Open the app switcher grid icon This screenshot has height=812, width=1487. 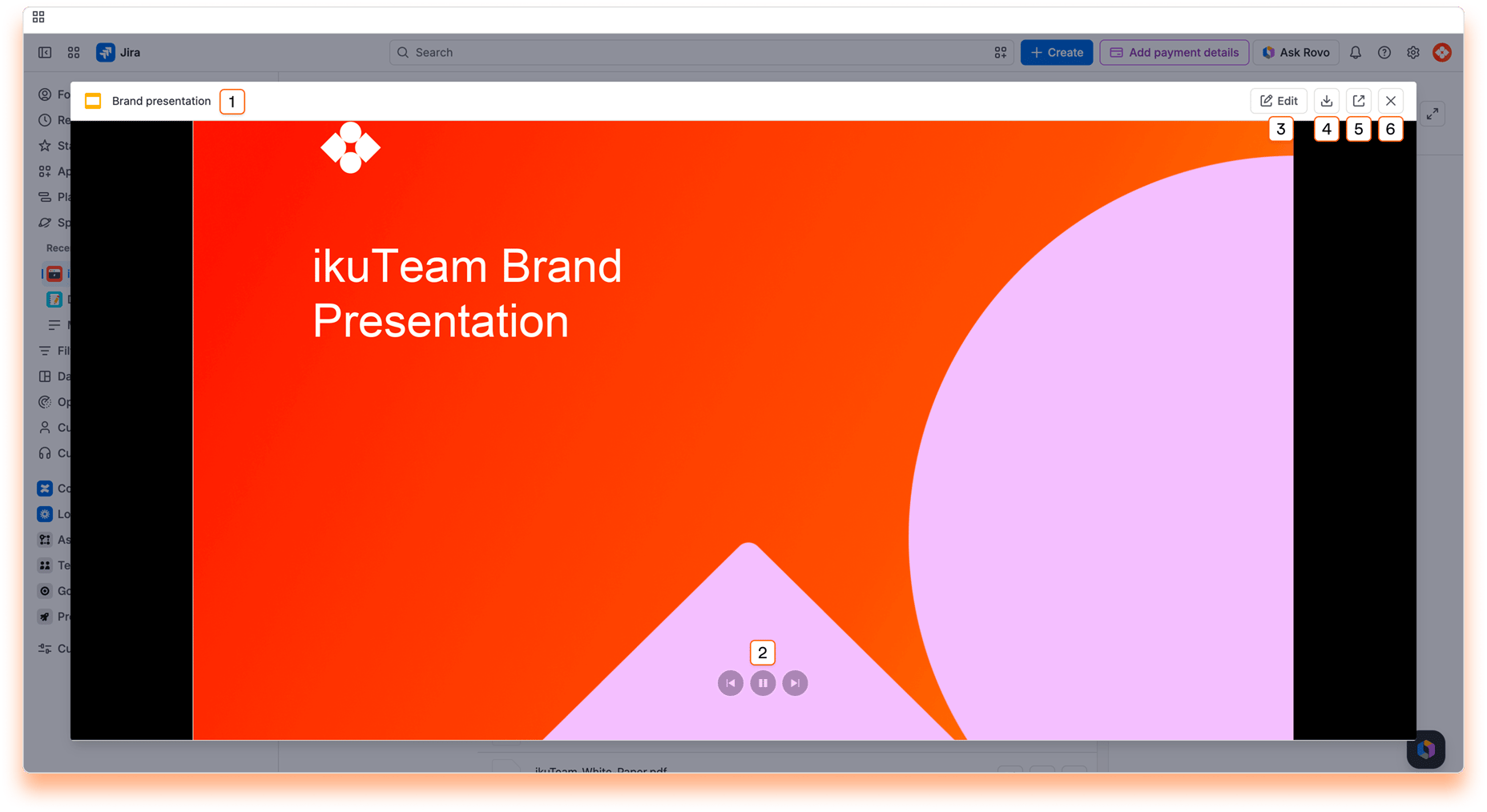pos(74,52)
